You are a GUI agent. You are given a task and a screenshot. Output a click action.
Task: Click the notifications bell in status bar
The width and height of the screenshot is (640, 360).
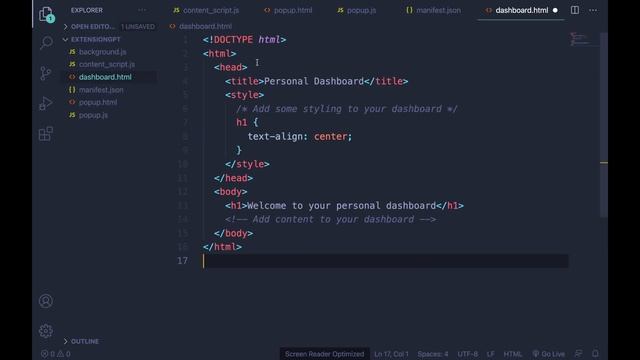(596, 353)
